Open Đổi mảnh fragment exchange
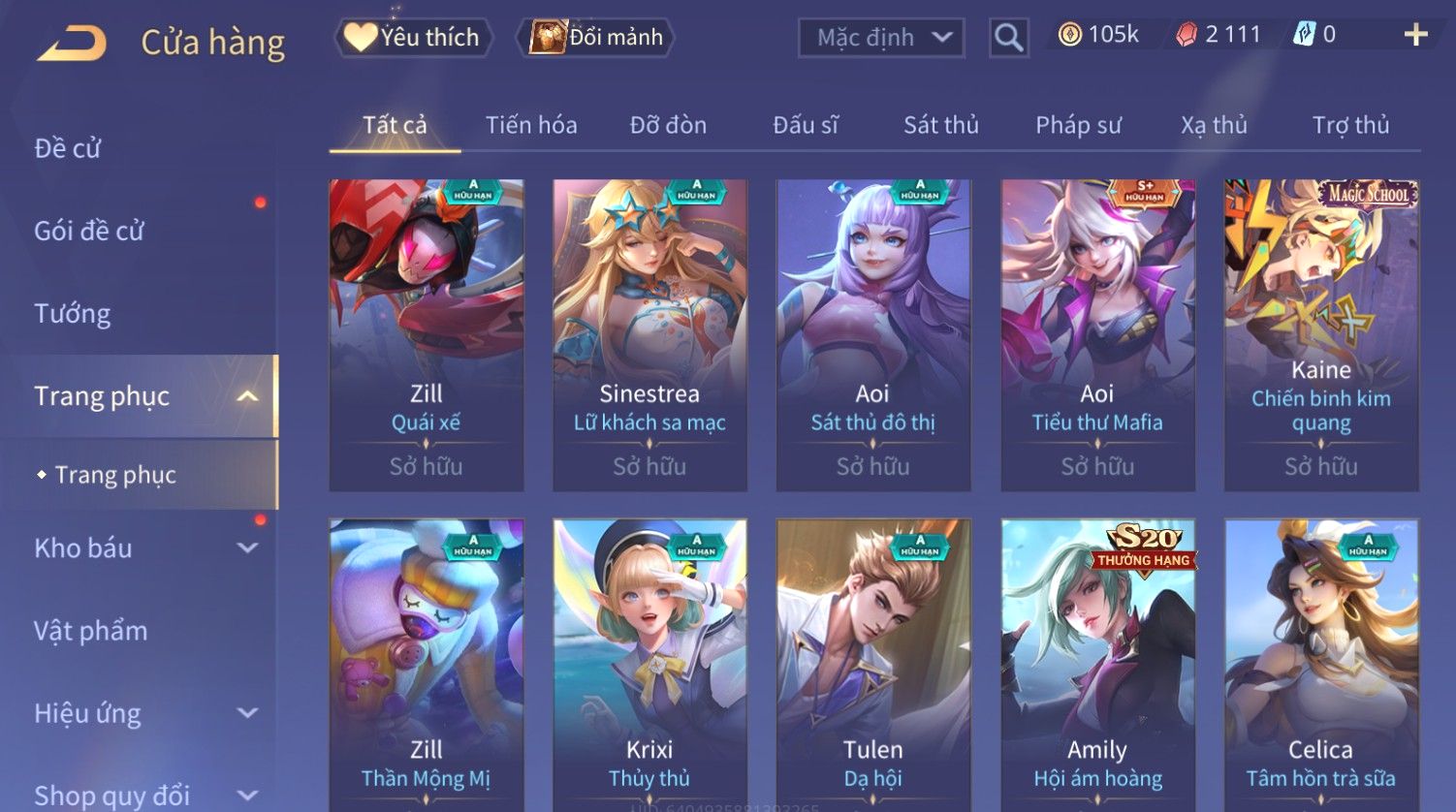 [x=596, y=38]
